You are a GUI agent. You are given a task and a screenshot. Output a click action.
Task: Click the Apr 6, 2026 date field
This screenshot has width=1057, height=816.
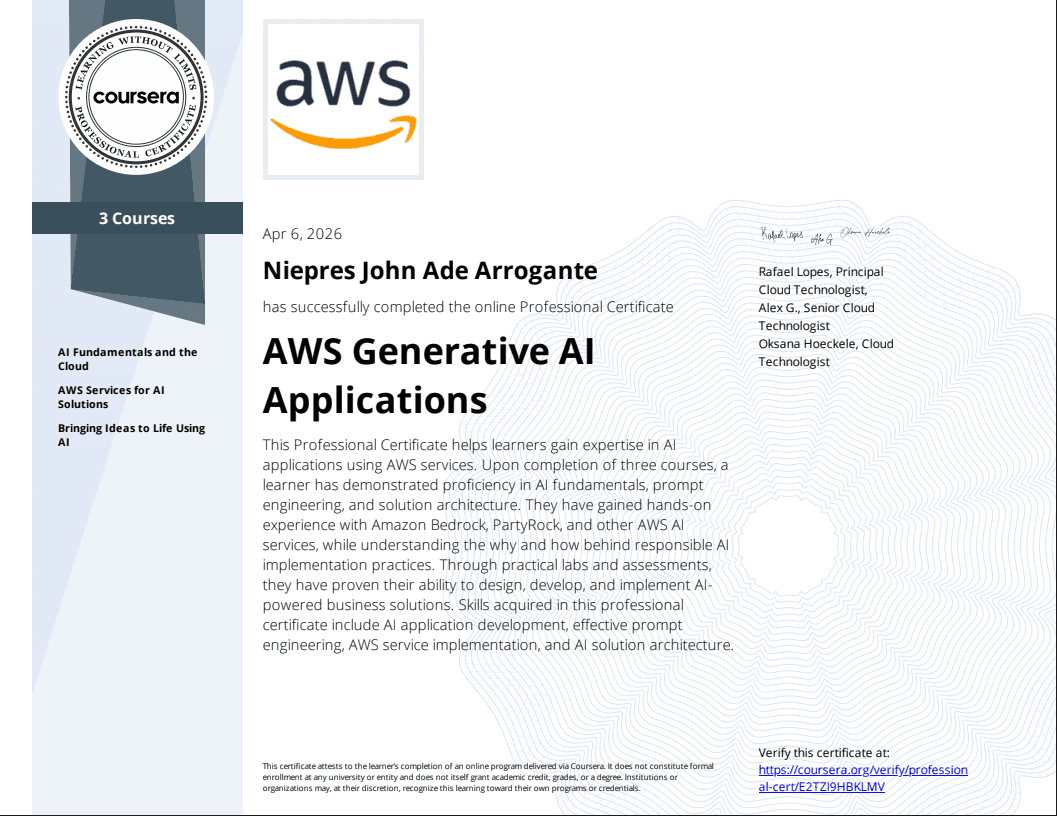coord(301,234)
